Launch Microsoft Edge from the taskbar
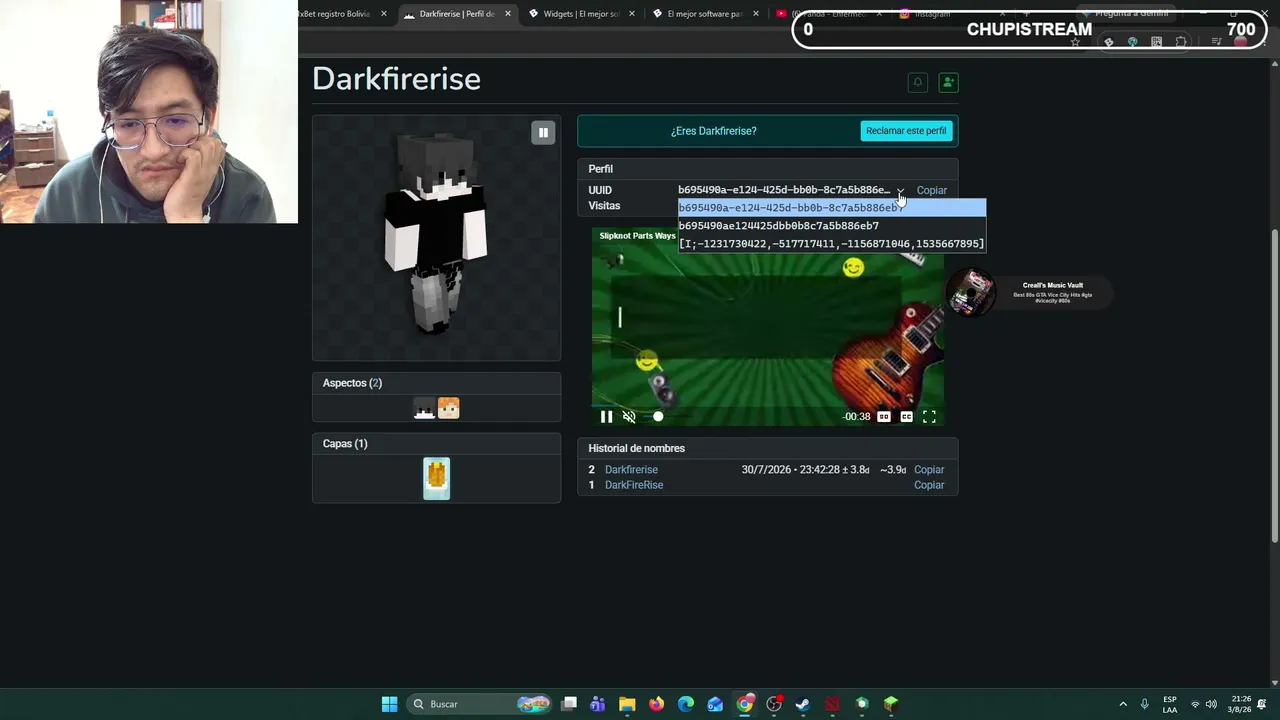Viewport: 1280px width, 720px height. pyautogui.click(x=686, y=704)
